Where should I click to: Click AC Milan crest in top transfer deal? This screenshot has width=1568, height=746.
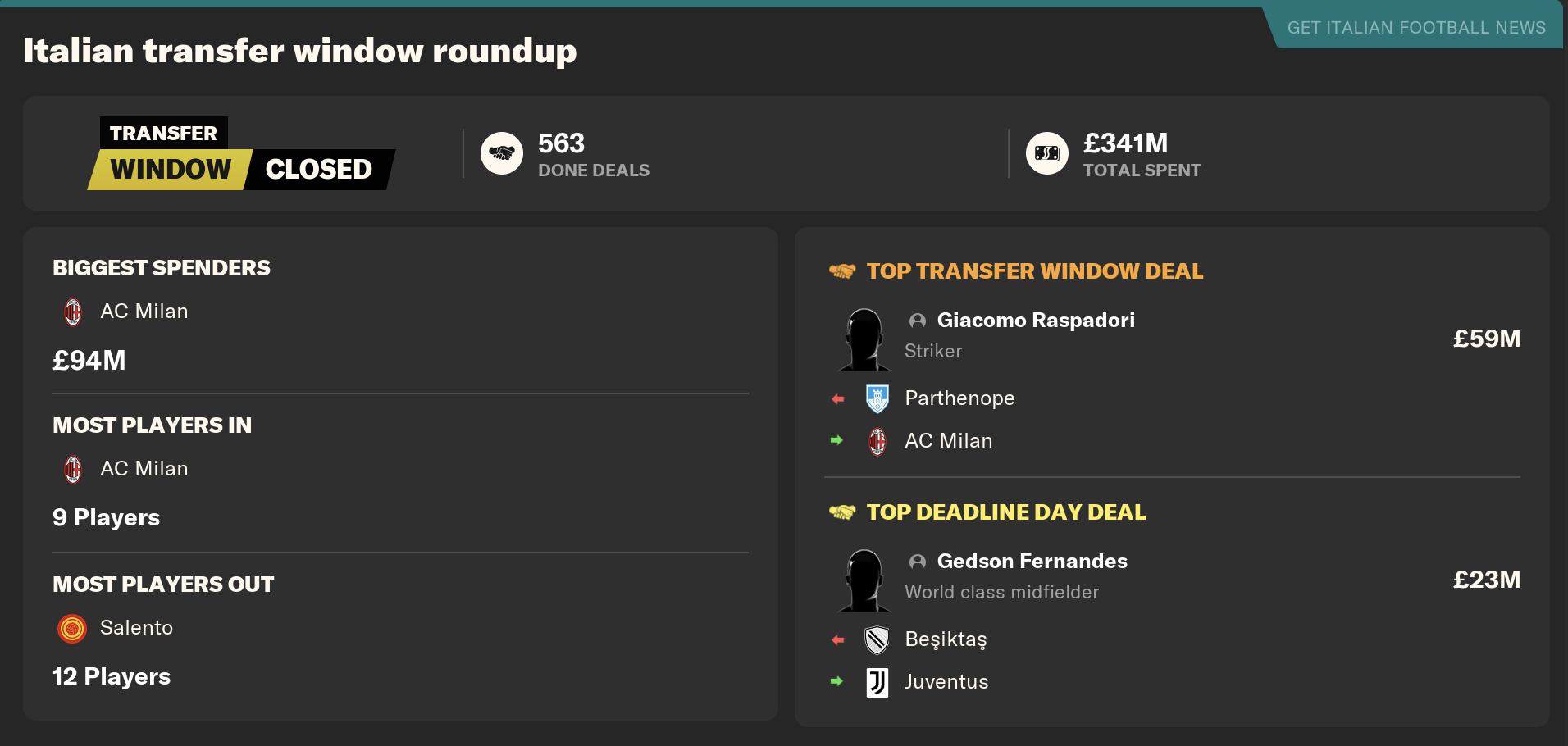click(x=877, y=441)
